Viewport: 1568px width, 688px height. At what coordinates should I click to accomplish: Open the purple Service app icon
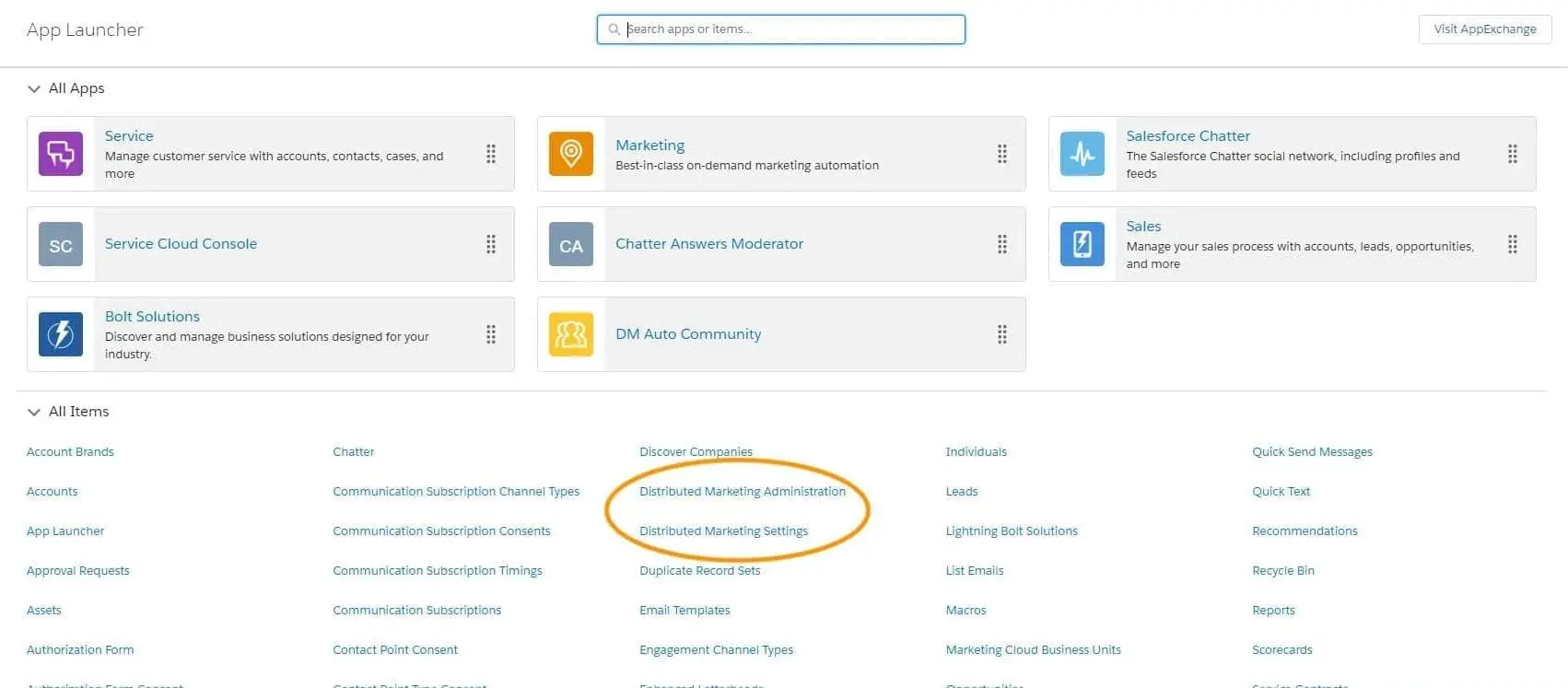tap(61, 154)
